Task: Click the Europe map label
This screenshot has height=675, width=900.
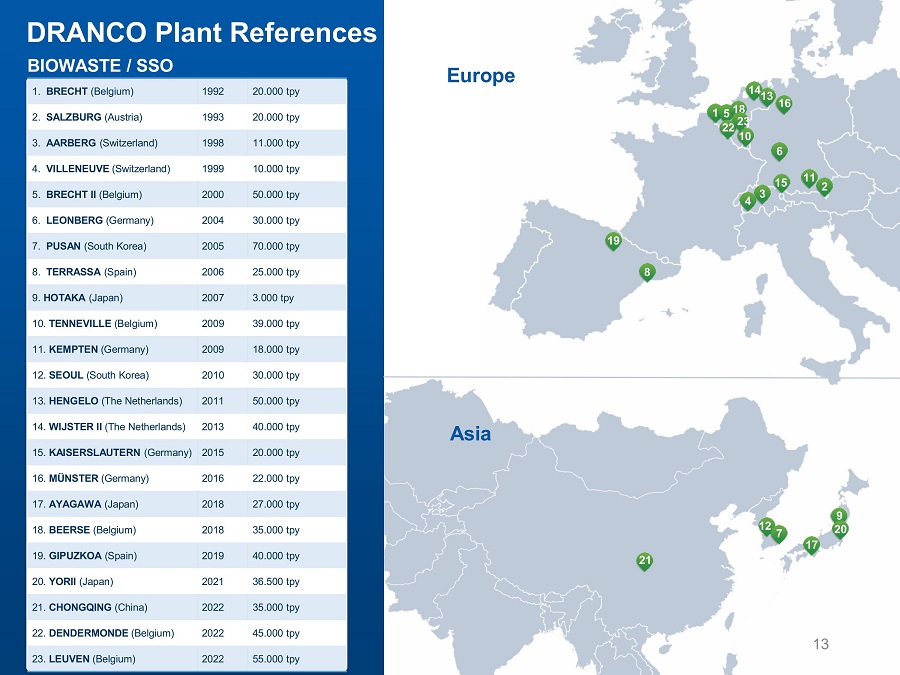Action: tap(481, 76)
